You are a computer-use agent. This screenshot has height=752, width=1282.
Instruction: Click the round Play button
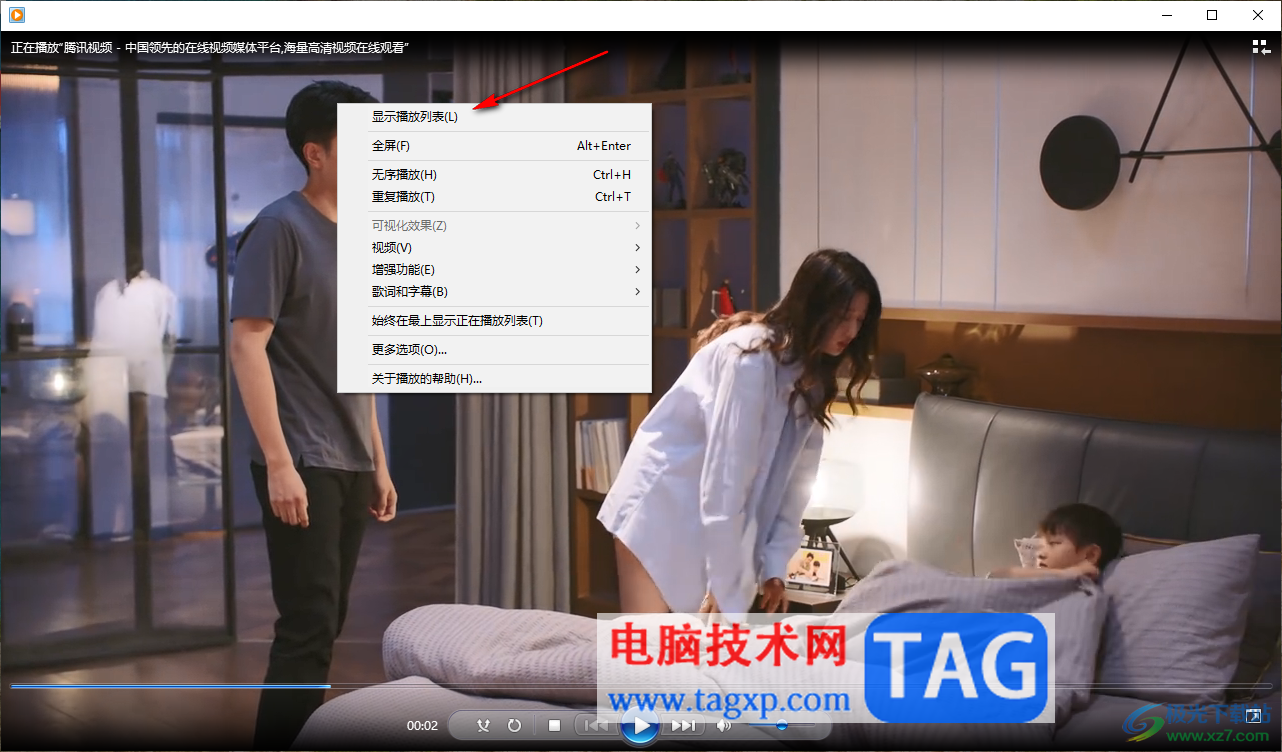click(640, 726)
